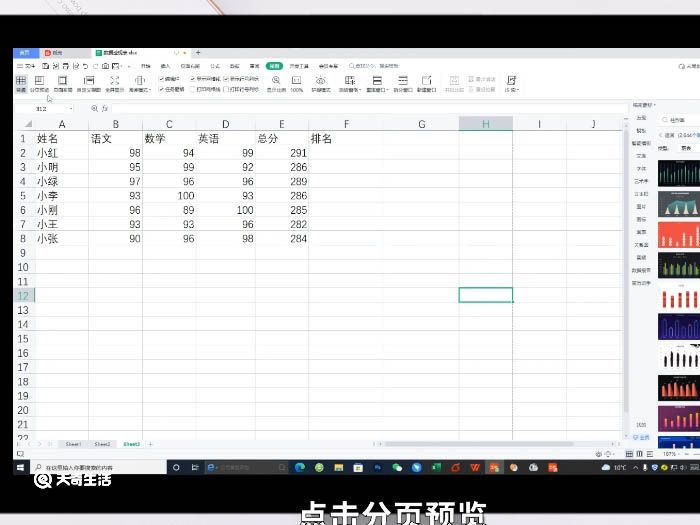The height and width of the screenshot is (525, 700).
Task: Click the vertical scrollbar thumb
Action: [626, 270]
